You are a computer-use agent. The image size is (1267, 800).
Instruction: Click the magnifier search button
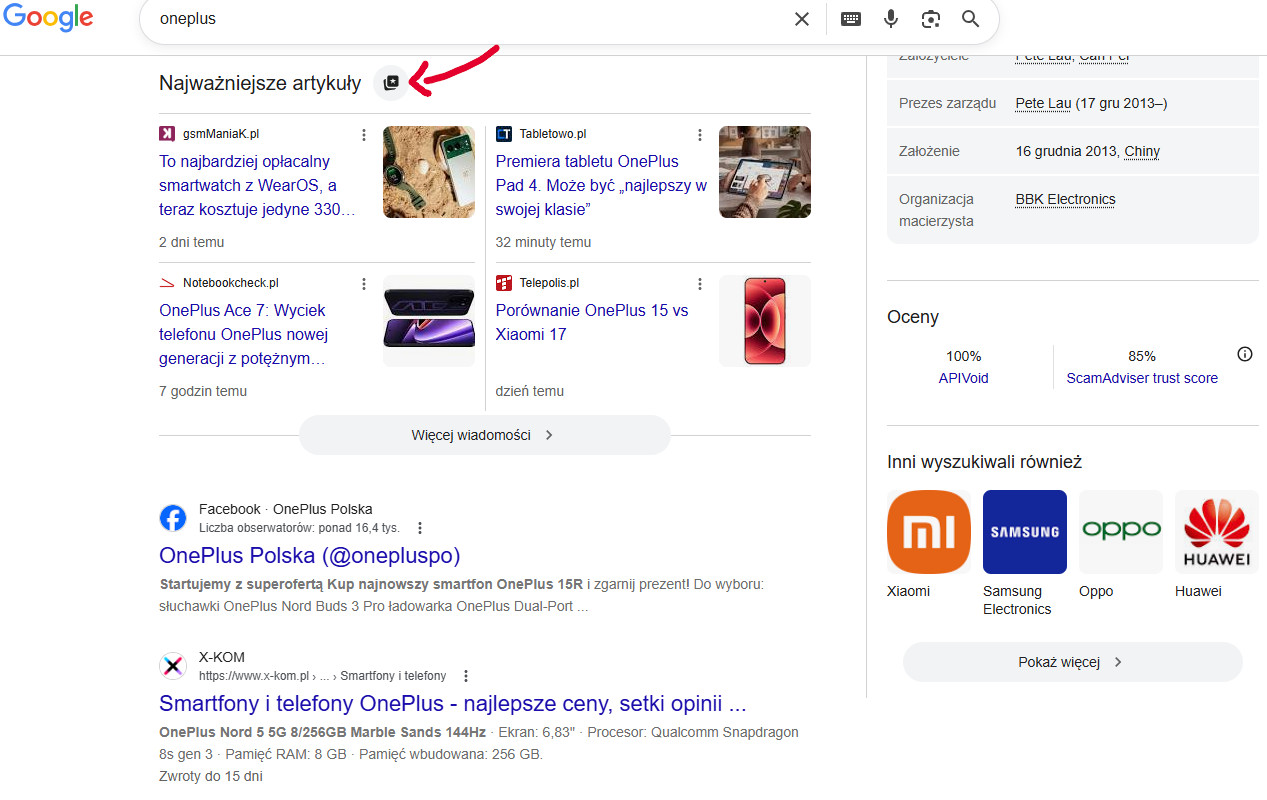coord(970,19)
